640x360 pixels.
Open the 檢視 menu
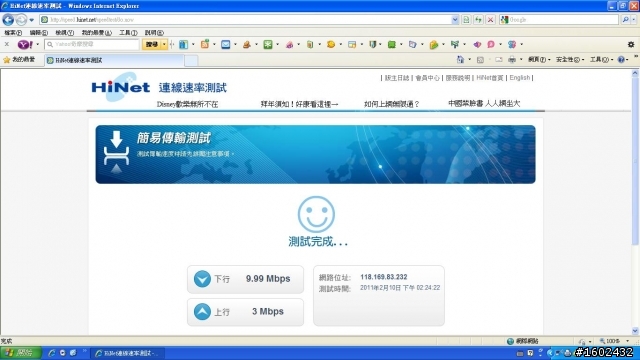pyautogui.click(x=64, y=33)
